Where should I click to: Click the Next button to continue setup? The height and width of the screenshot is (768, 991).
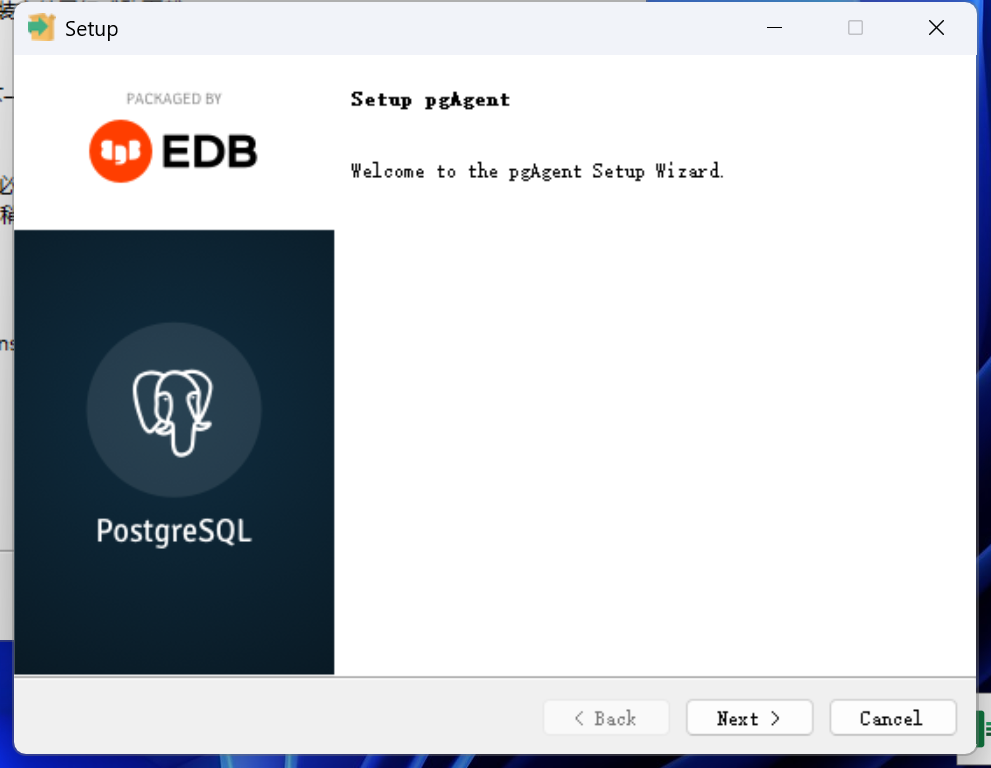point(749,717)
